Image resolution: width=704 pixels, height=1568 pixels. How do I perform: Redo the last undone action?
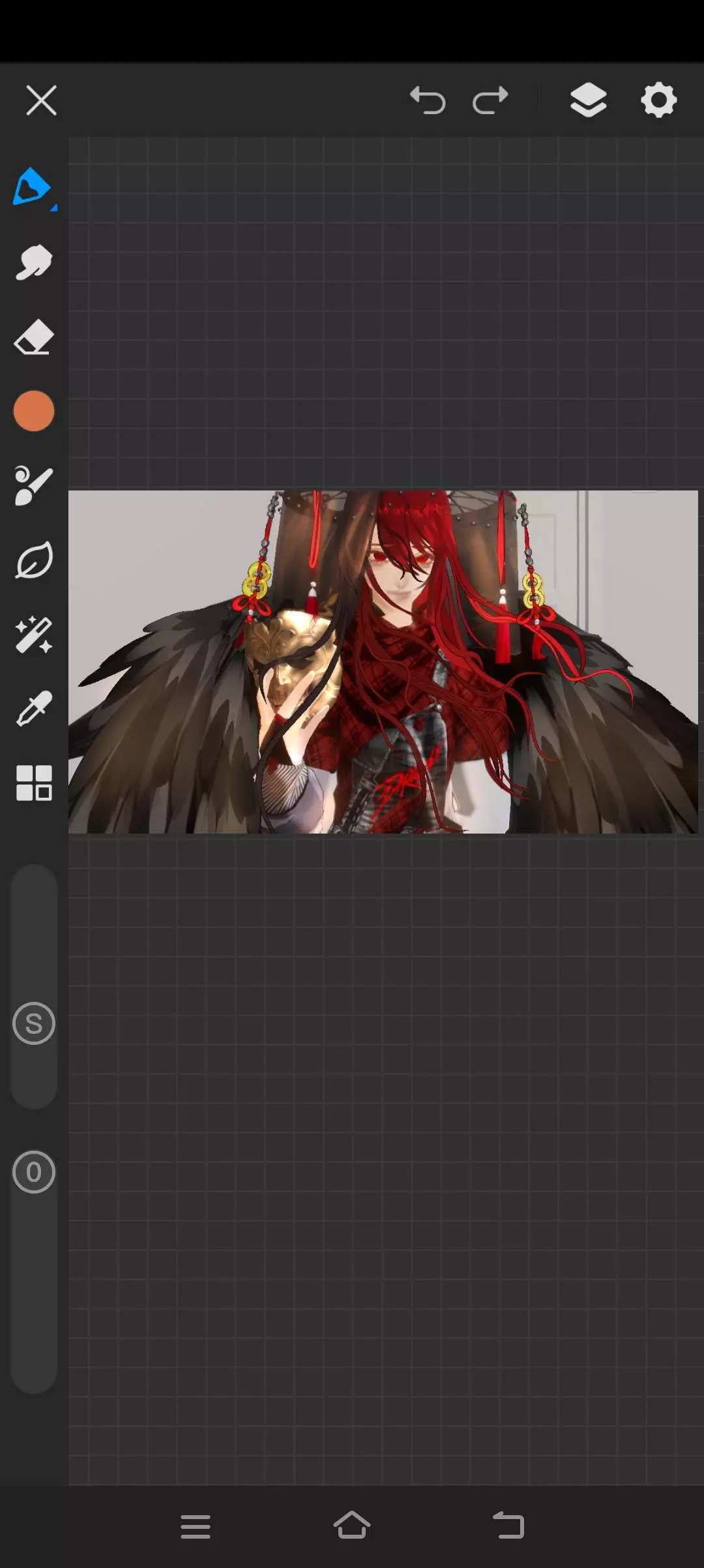click(490, 100)
